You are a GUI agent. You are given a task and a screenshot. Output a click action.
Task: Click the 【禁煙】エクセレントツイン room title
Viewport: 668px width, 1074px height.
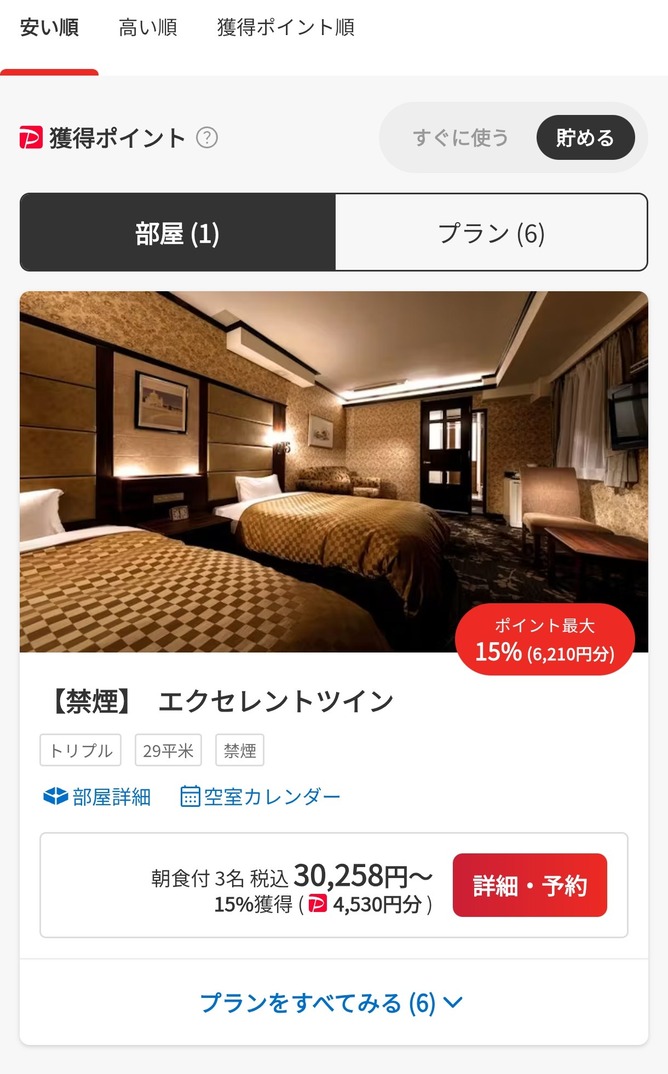222,701
